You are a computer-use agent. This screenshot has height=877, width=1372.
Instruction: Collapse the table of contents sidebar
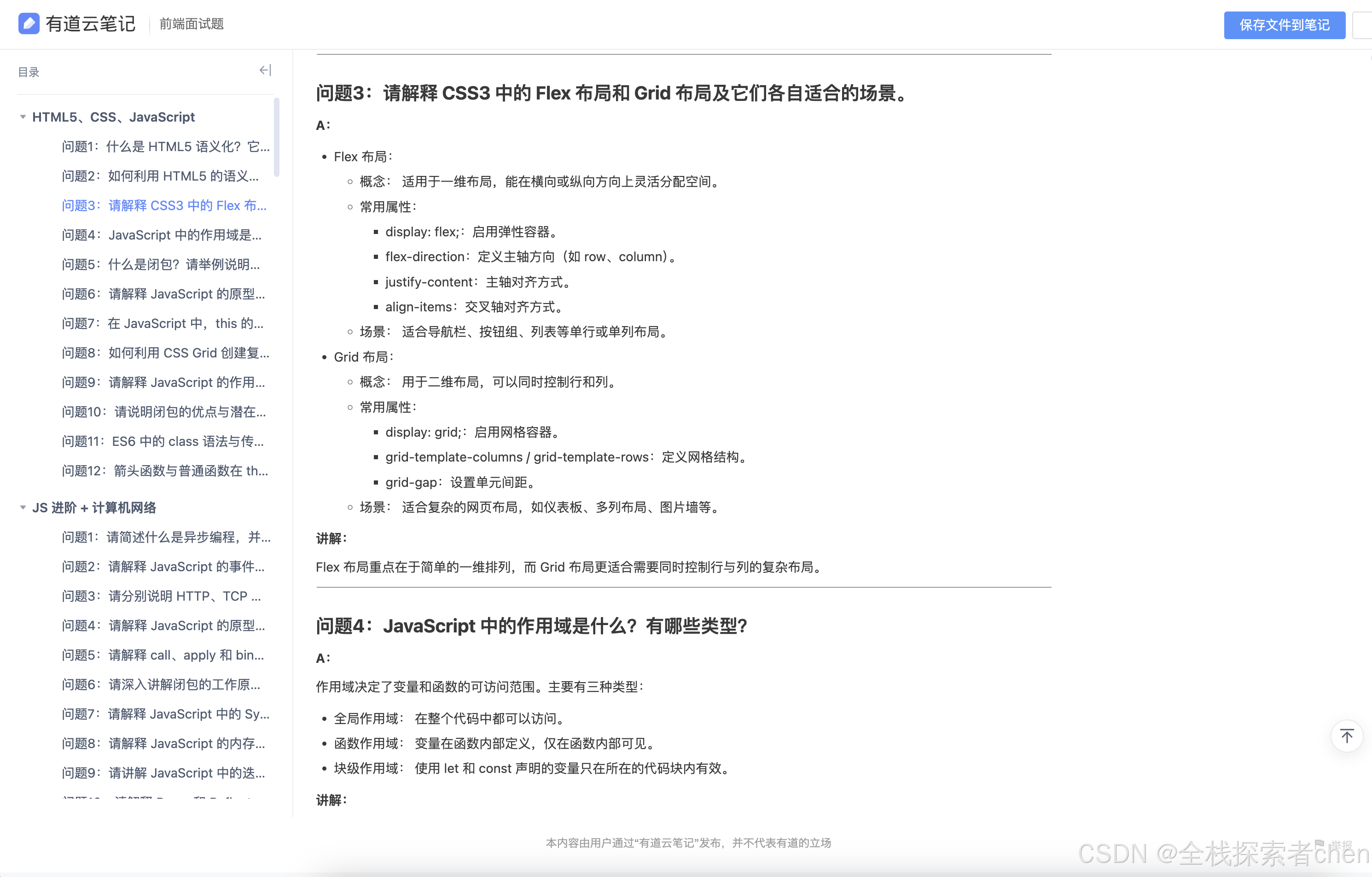coord(265,70)
